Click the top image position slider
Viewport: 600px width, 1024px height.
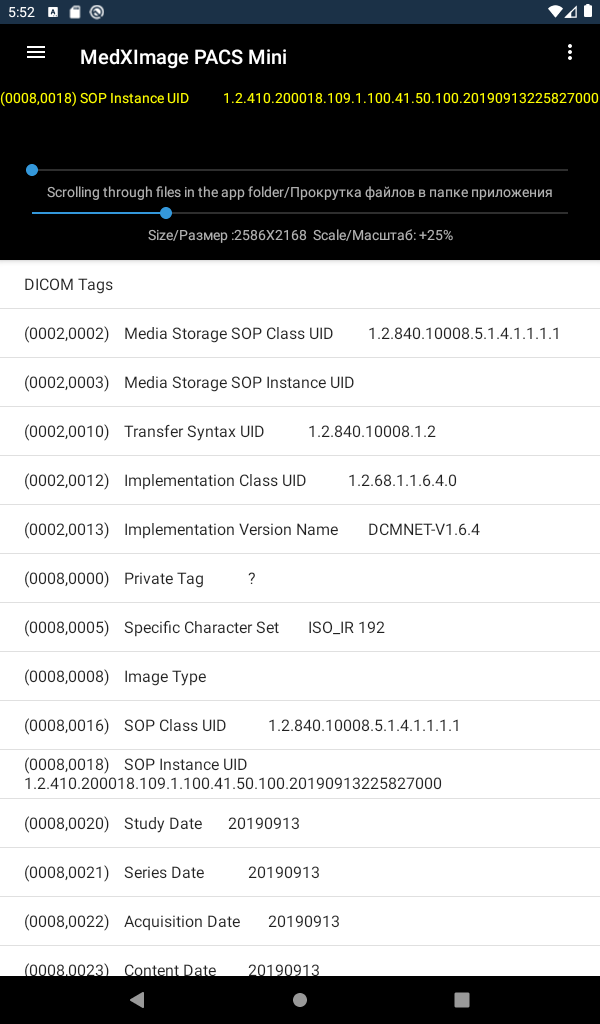coord(32,170)
